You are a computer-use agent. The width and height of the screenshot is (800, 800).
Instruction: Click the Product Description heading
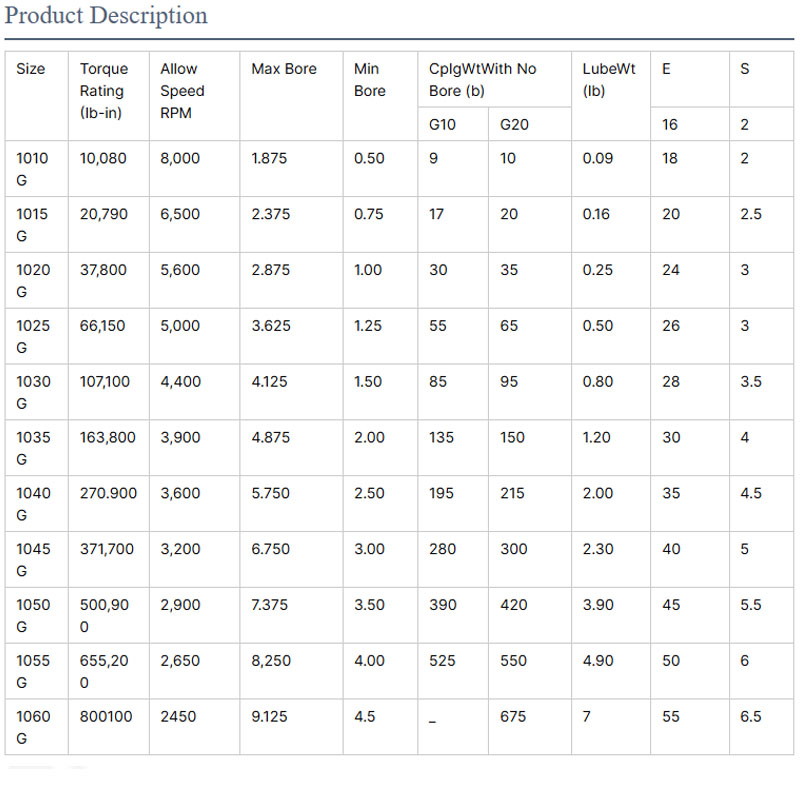[107, 16]
